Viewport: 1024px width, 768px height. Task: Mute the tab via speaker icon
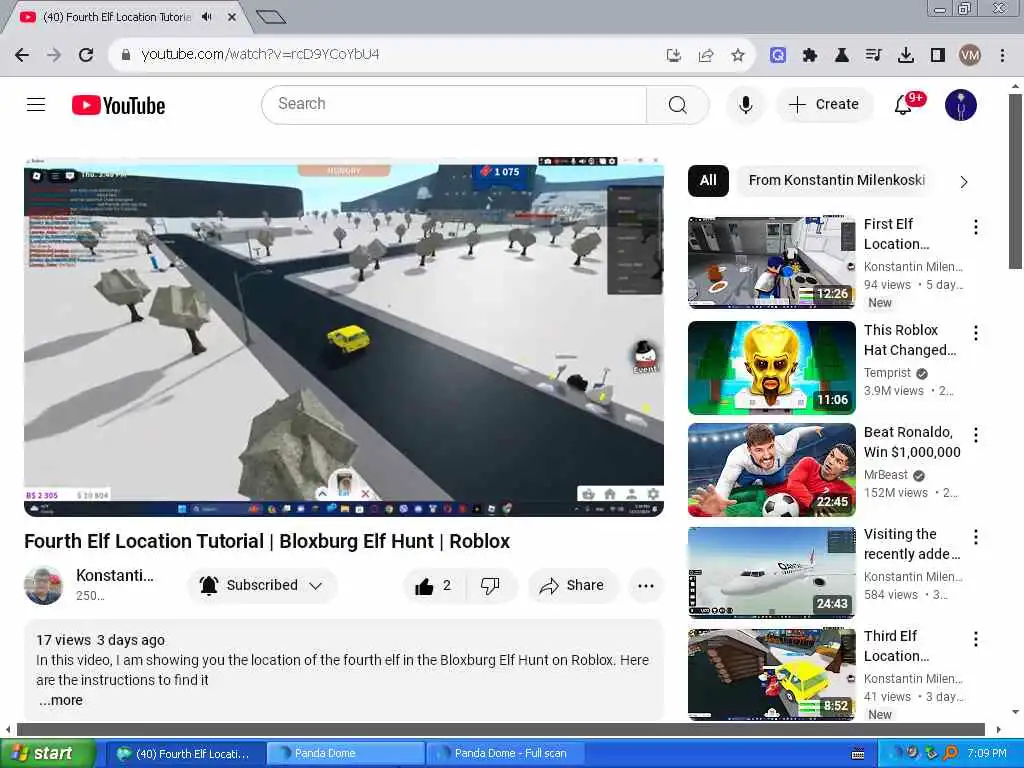point(207,17)
